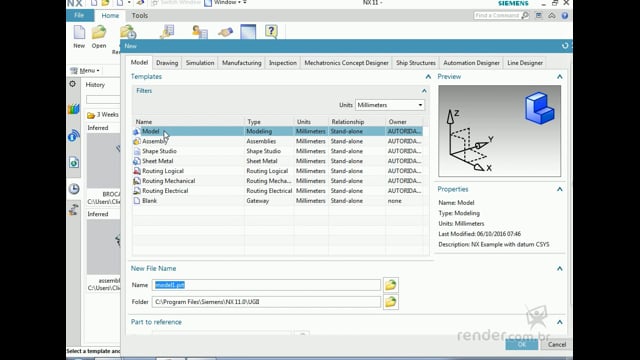Click the Routing Electrical template icon
The image size is (640, 360).
click(x=137, y=191)
